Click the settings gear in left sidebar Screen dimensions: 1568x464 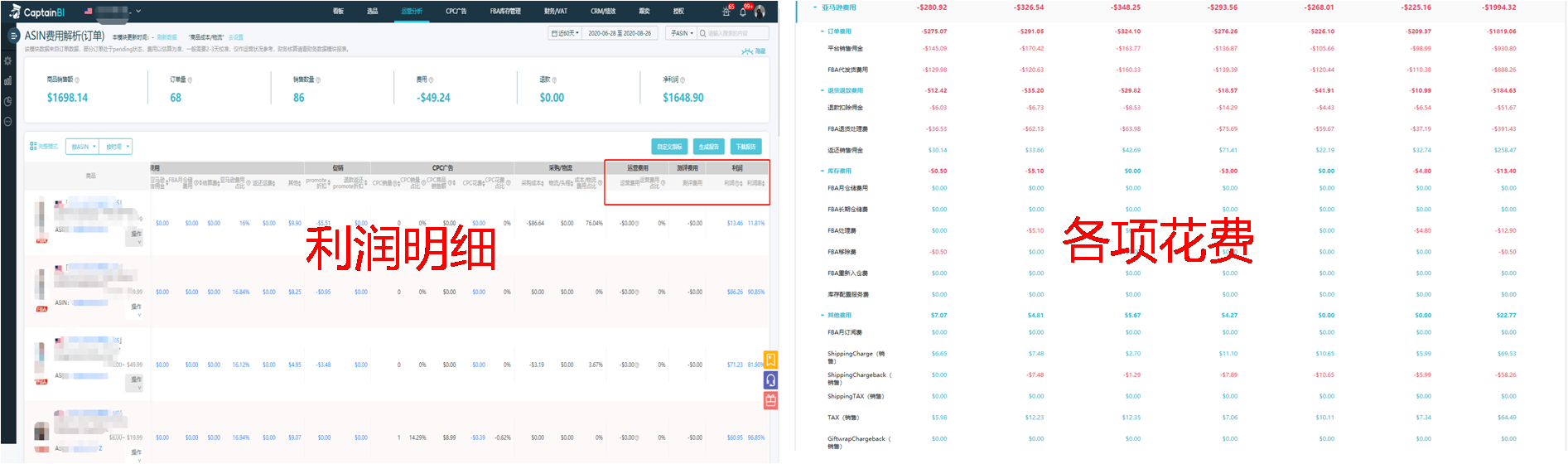(x=7, y=60)
